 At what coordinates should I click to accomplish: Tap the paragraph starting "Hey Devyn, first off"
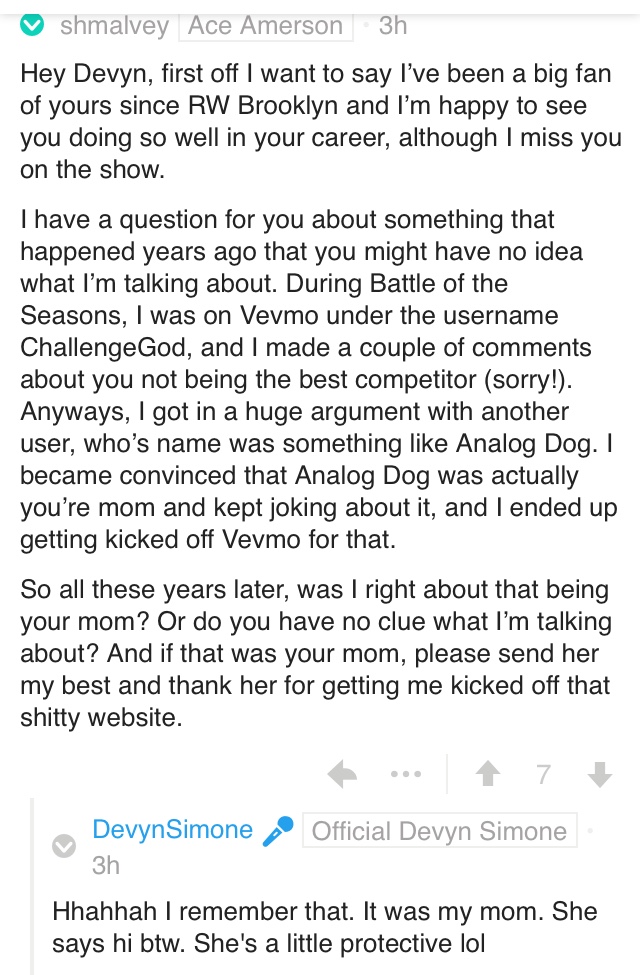coord(321,121)
